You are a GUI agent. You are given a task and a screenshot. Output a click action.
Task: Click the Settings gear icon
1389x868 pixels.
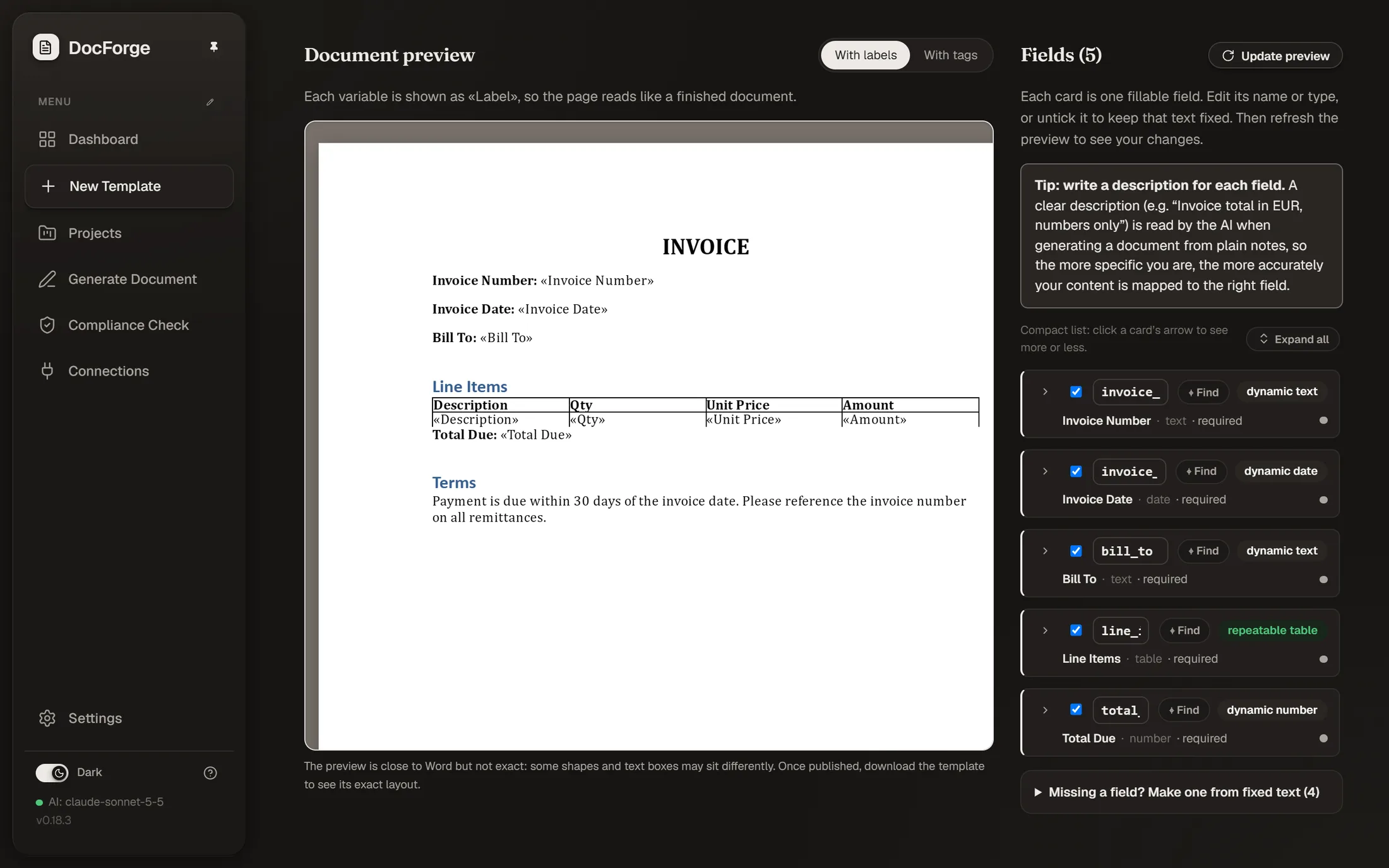[47, 718]
